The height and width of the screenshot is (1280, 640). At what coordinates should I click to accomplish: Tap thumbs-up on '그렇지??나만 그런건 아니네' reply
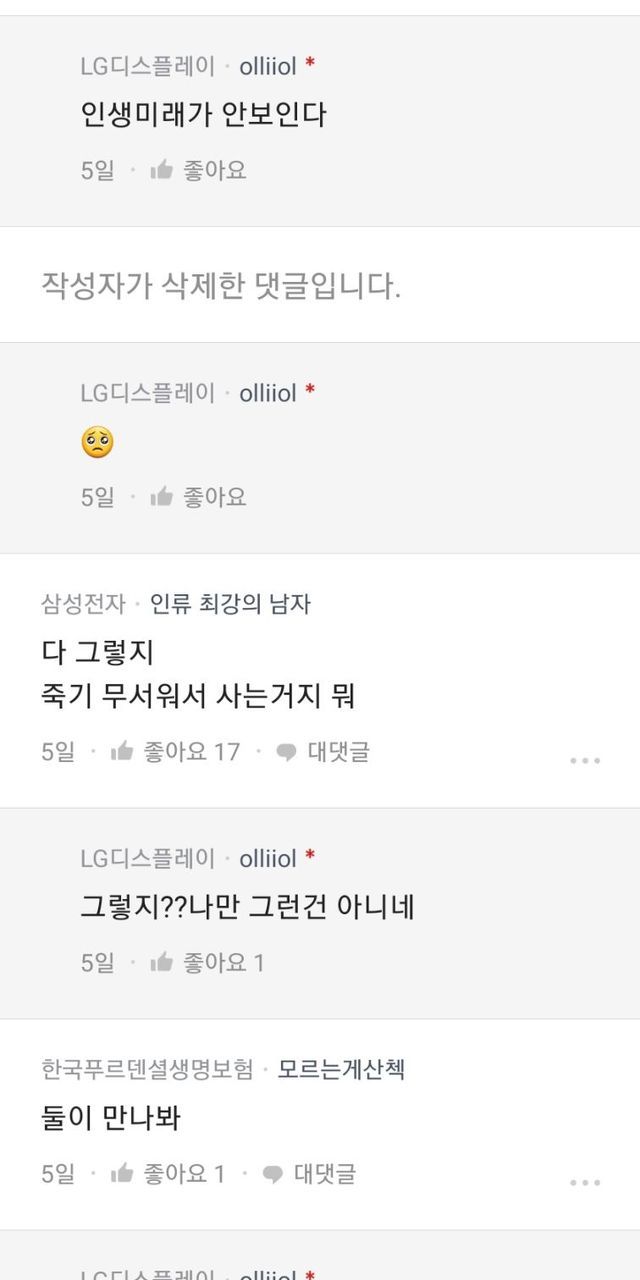(161, 963)
